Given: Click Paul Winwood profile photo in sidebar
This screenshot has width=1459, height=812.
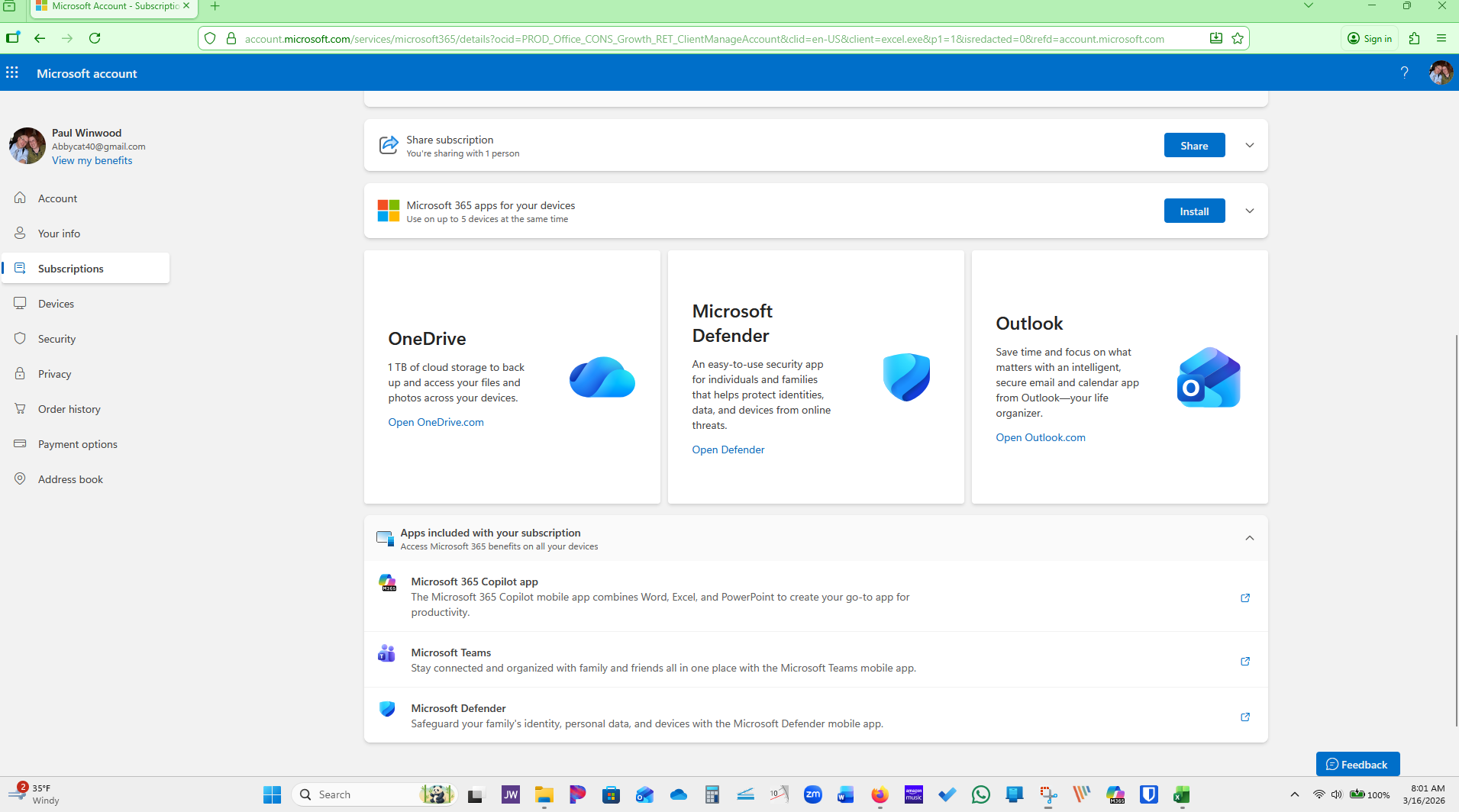Looking at the screenshot, I should coord(27,146).
